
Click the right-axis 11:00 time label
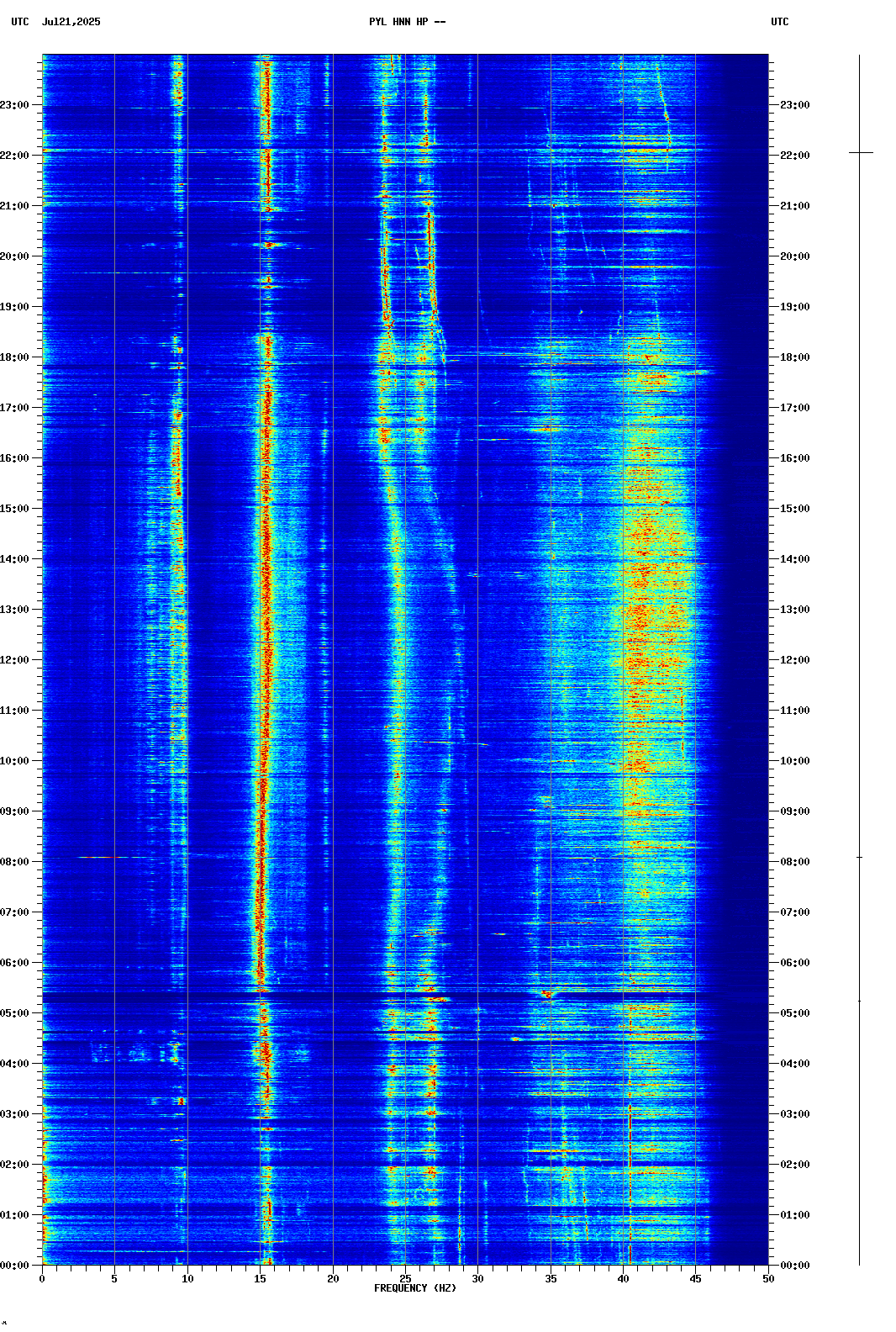(x=795, y=711)
